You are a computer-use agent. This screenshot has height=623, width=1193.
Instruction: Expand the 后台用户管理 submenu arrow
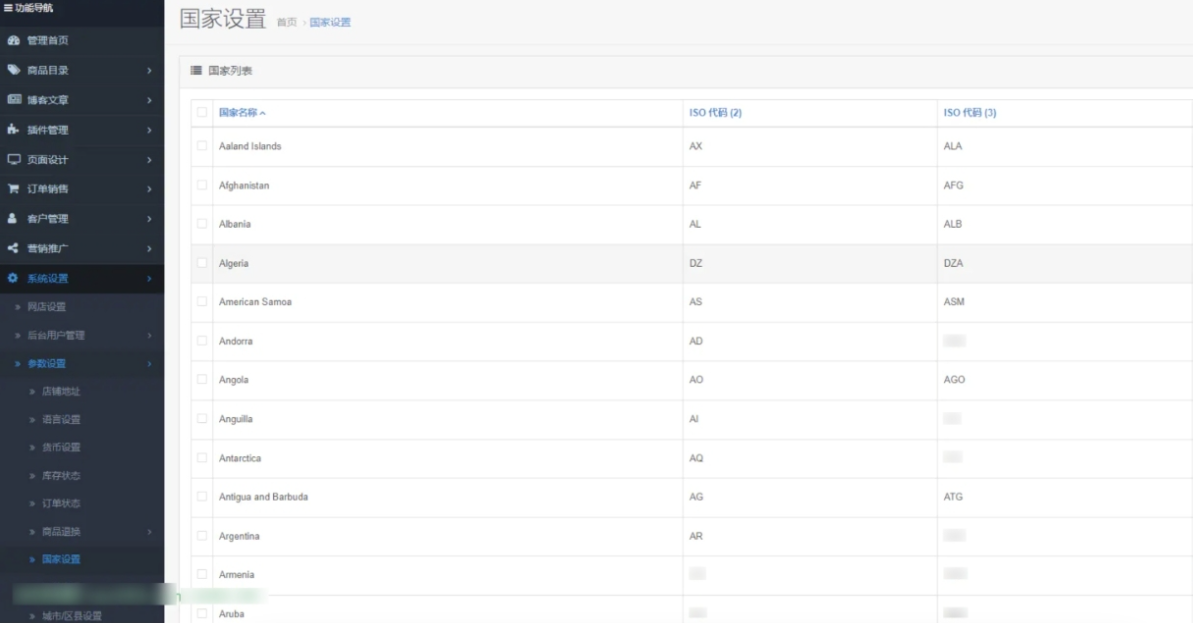[x=148, y=335]
